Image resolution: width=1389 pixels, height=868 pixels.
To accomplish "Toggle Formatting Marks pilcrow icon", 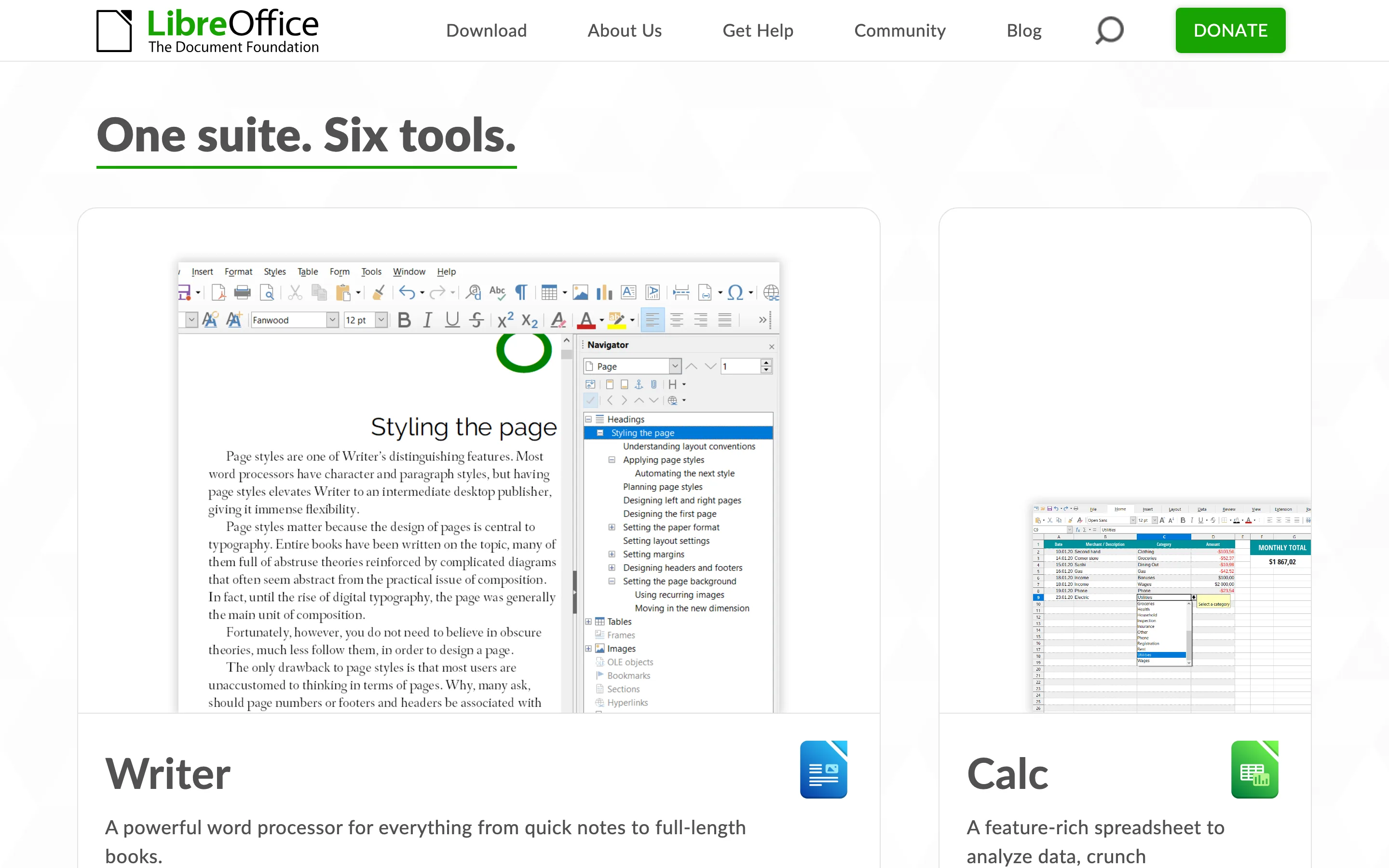I will (x=521, y=293).
